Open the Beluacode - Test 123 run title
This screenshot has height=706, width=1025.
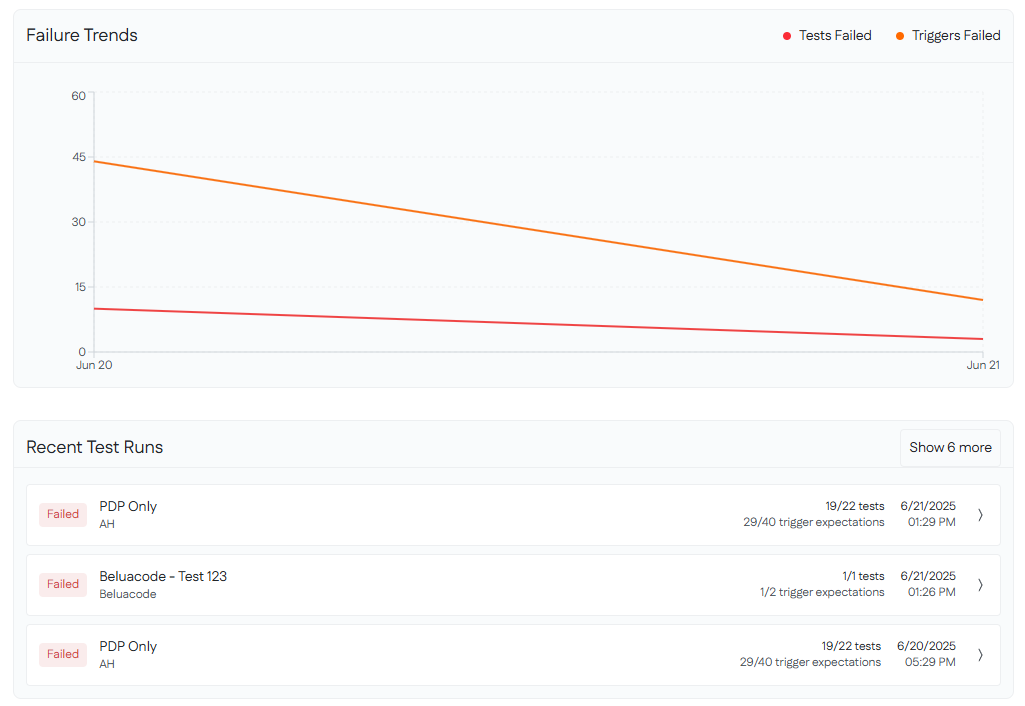pyautogui.click(x=163, y=576)
